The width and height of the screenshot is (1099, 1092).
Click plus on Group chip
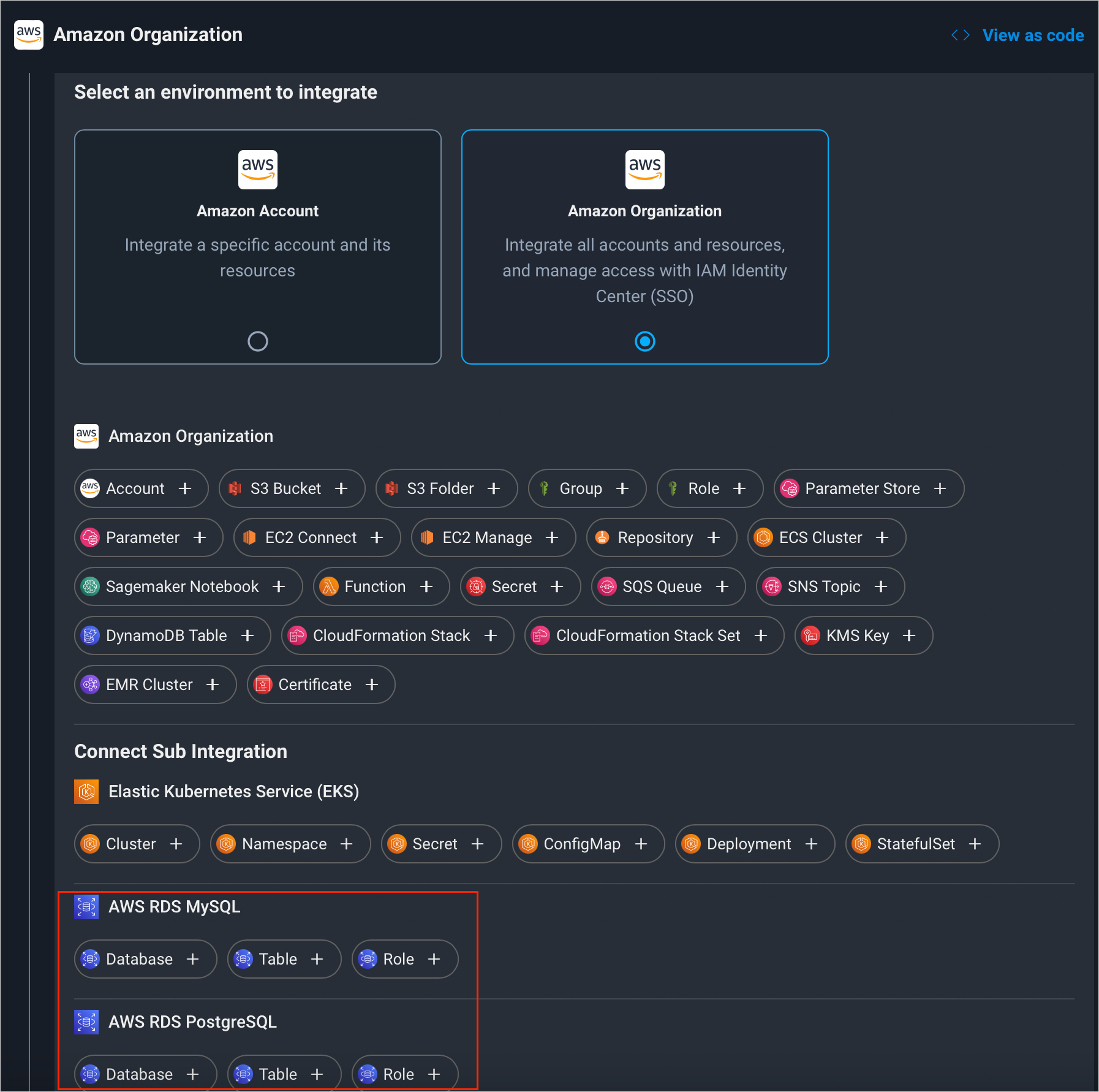pyautogui.click(x=622, y=488)
